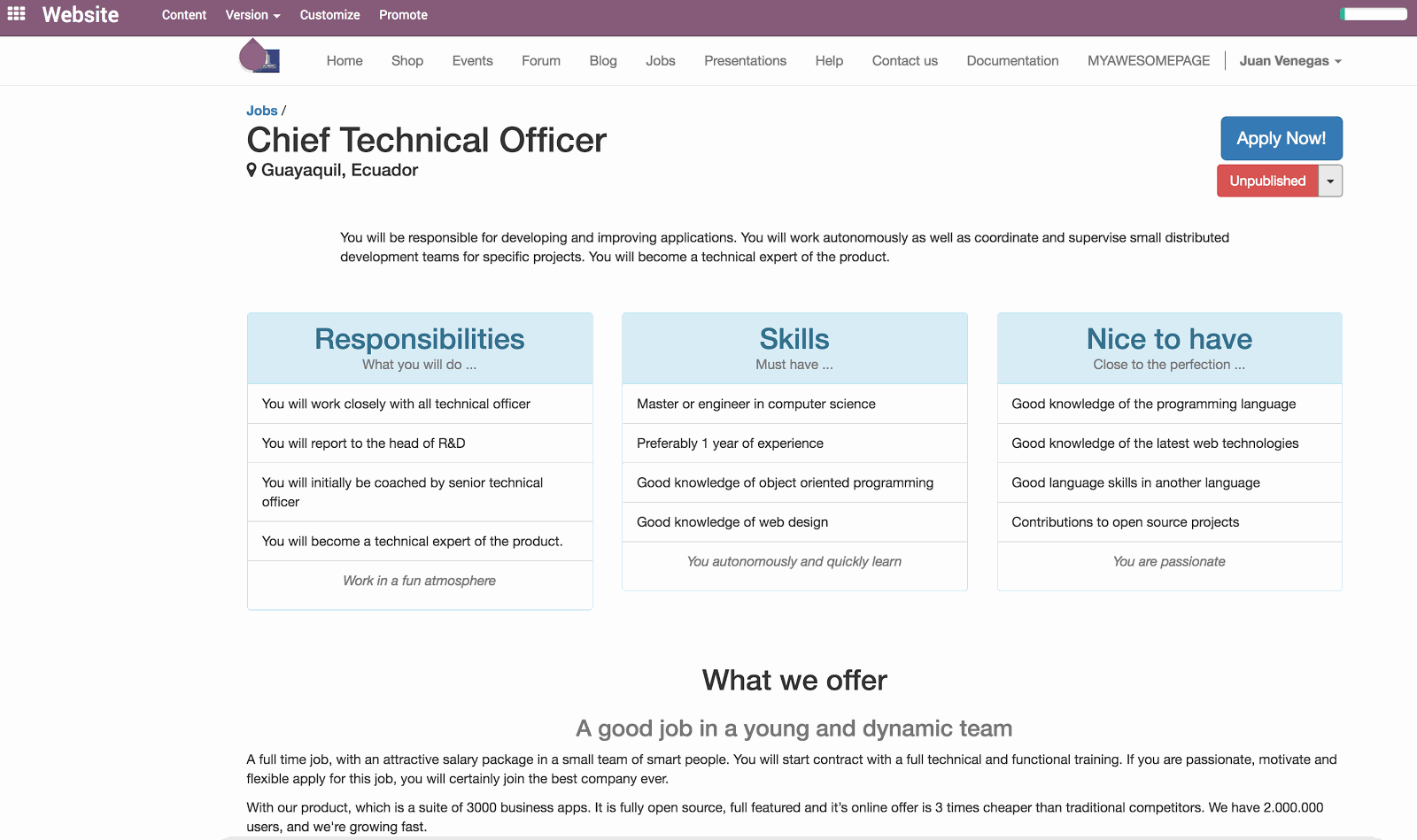This screenshot has height=840, width=1417.
Task: Open the Forum link
Action: pos(541,61)
